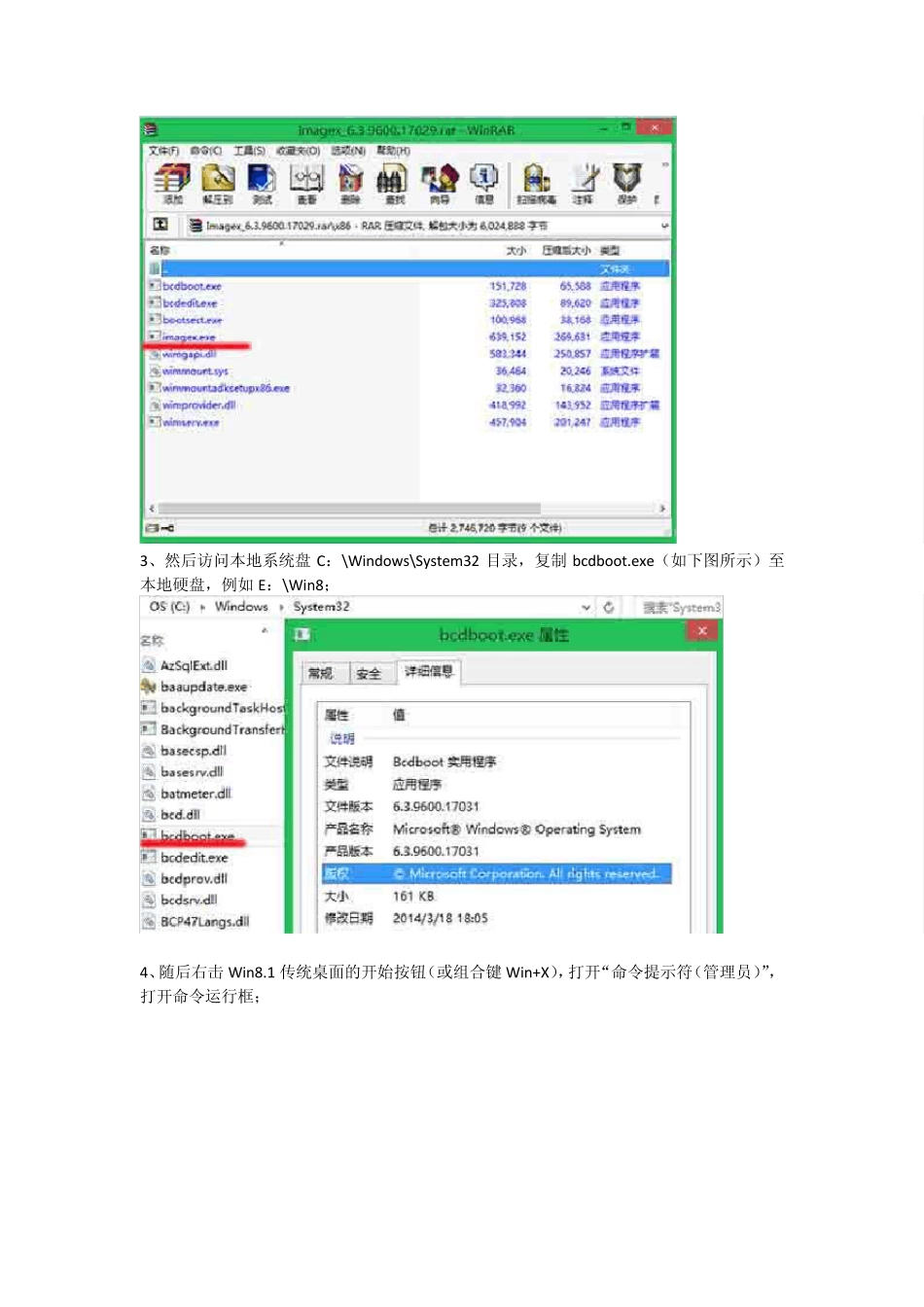
Task: Expand the WinRAR address path dropdown
Action: (x=664, y=226)
